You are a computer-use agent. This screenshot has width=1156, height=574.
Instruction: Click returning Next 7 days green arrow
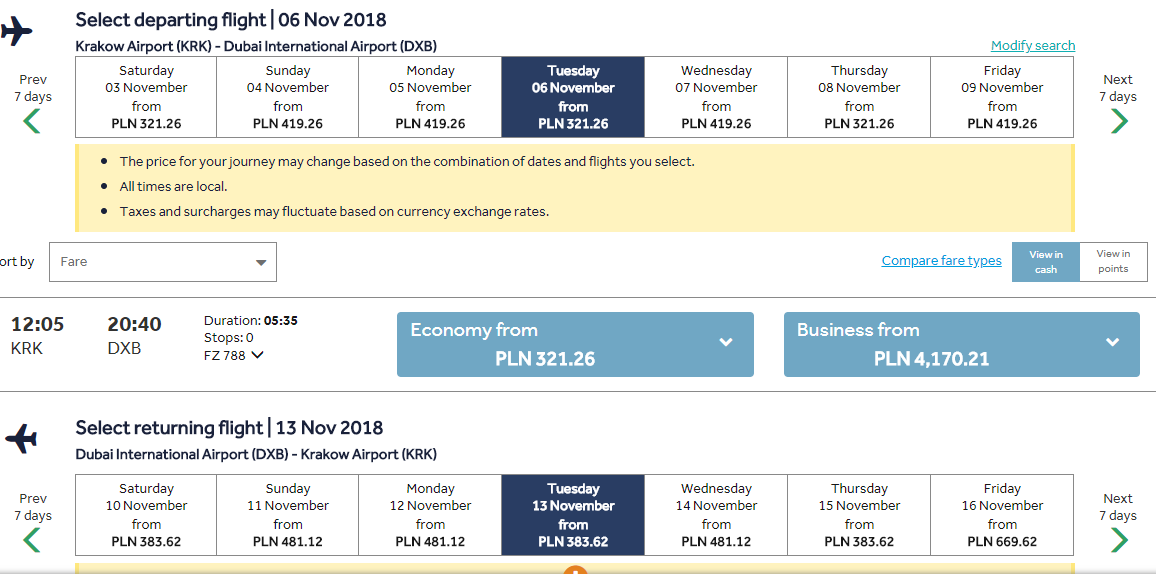[1118, 540]
